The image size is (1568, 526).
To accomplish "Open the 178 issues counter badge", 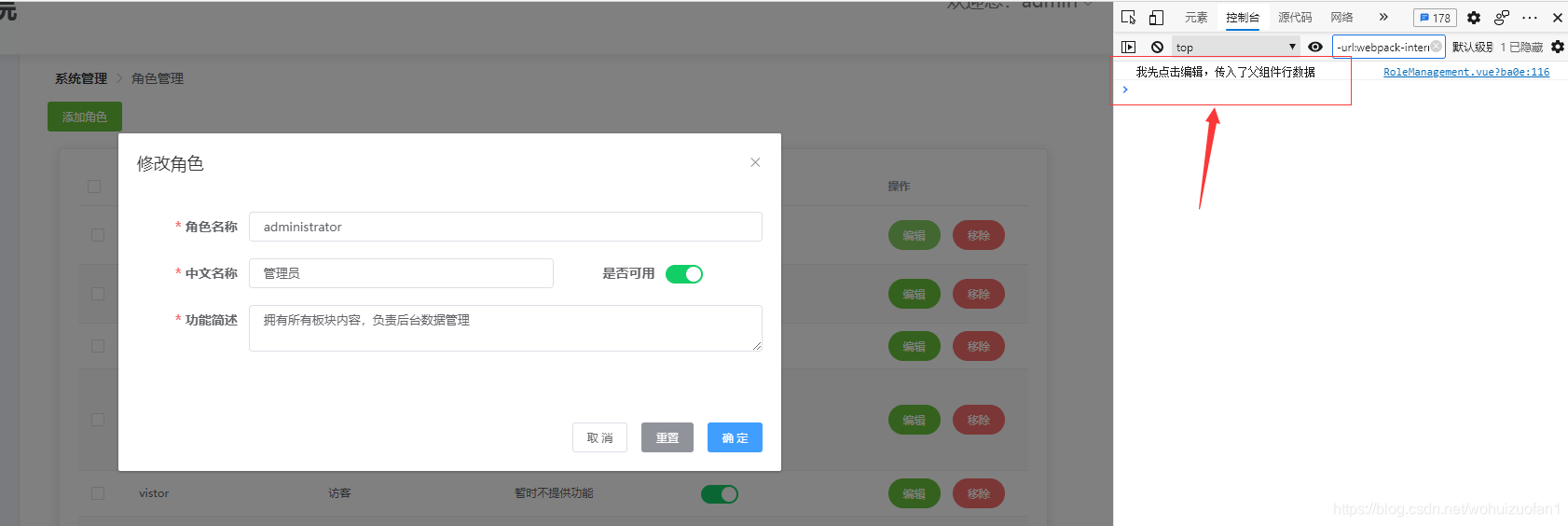I will coord(1435,18).
